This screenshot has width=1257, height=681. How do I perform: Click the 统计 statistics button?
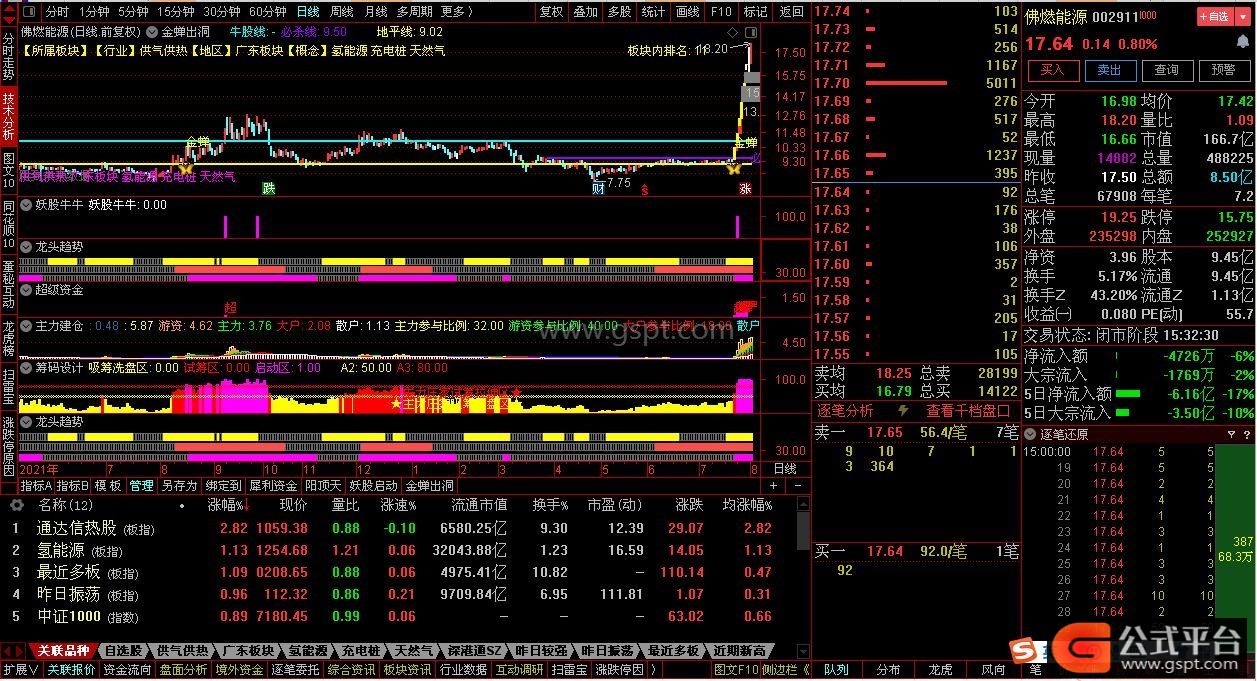click(653, 12)
